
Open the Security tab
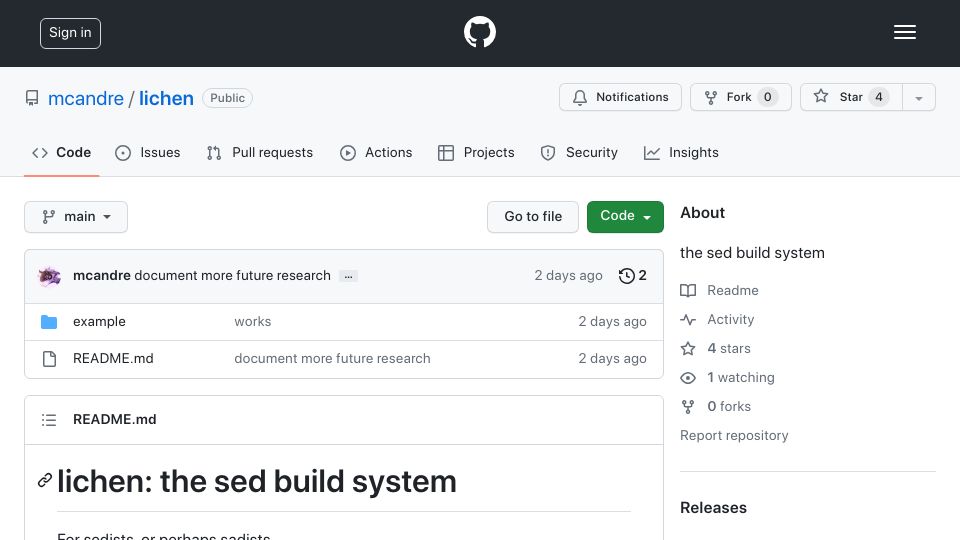coord(579,152)
